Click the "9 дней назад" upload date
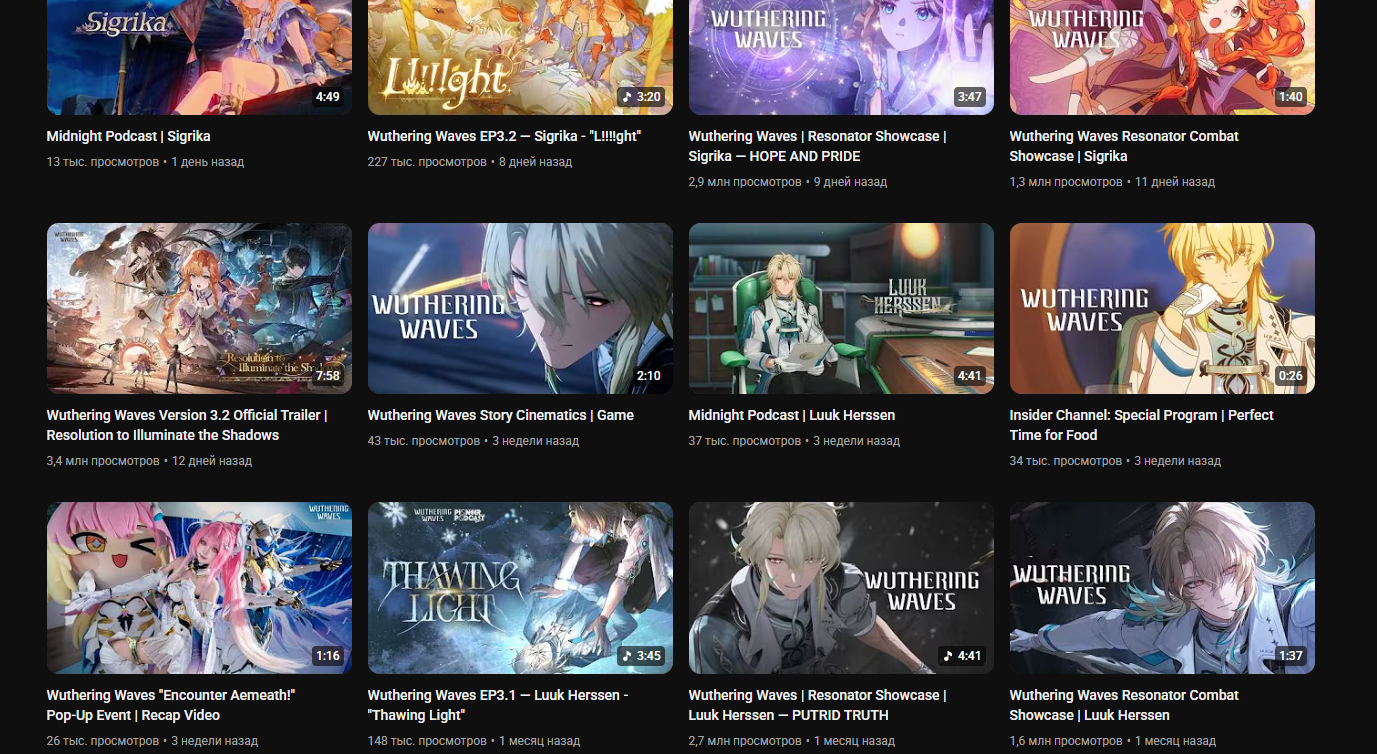Viewport: 1377px width, 754px height. [x=851, y=182]
